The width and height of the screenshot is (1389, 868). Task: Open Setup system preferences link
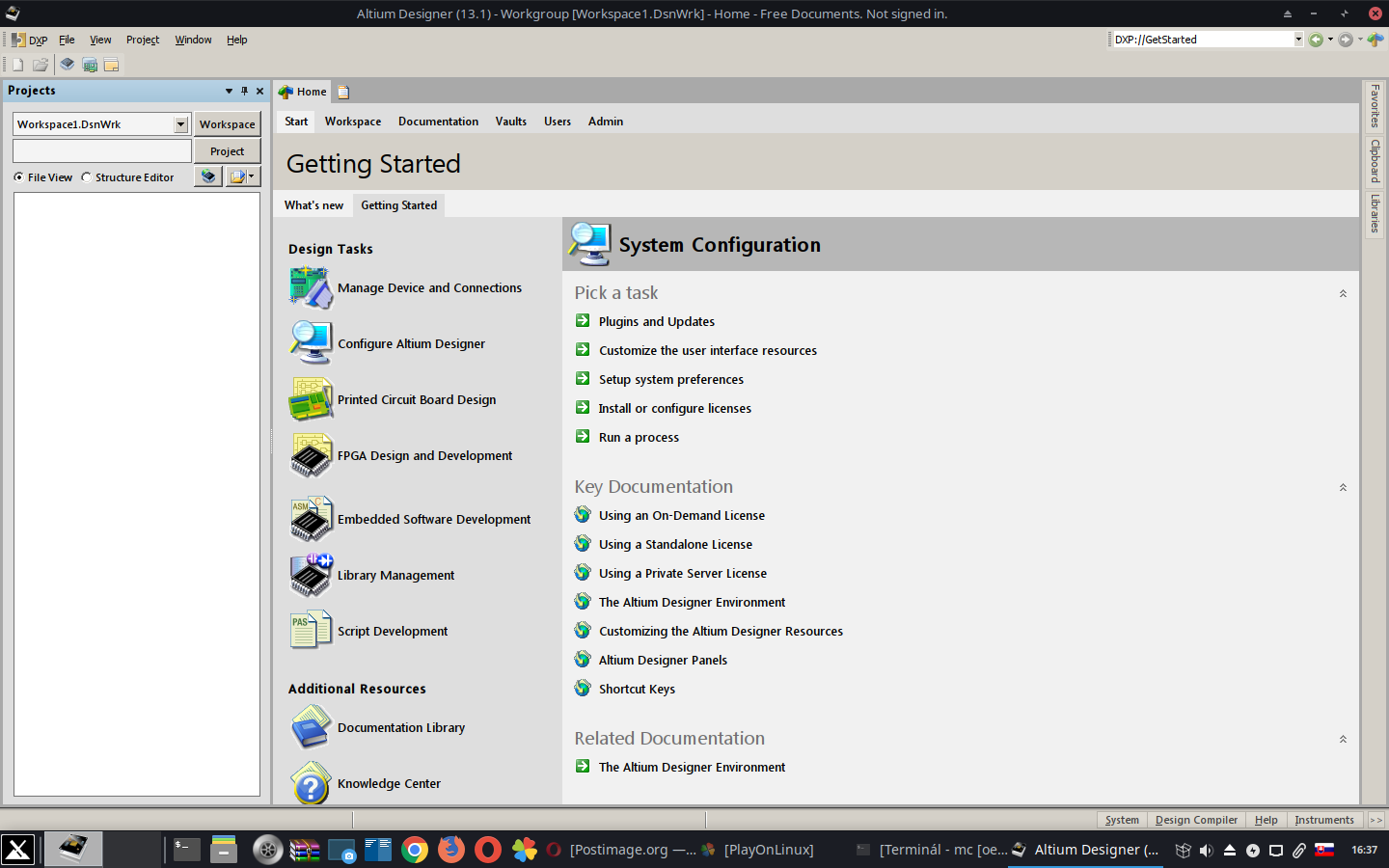pyautogui.click(x=671, y=380)
